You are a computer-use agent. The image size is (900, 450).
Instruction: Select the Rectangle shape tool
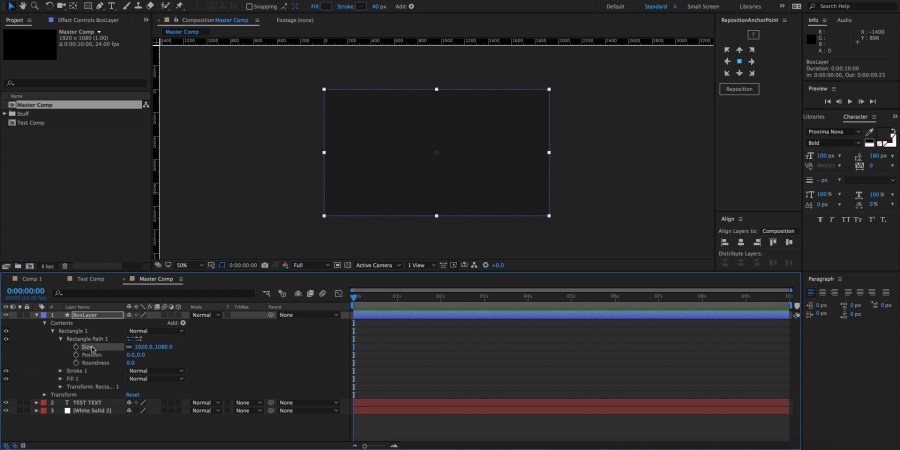tap(88, 6)
